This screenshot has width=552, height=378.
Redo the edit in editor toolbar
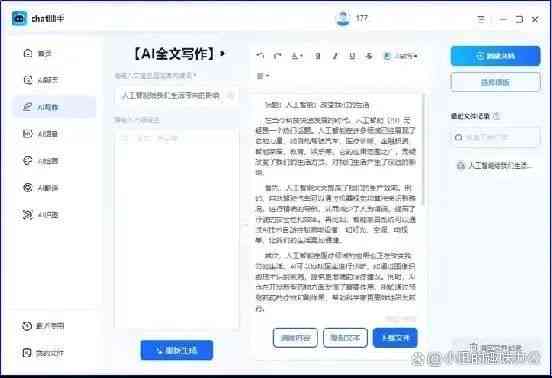277,56
